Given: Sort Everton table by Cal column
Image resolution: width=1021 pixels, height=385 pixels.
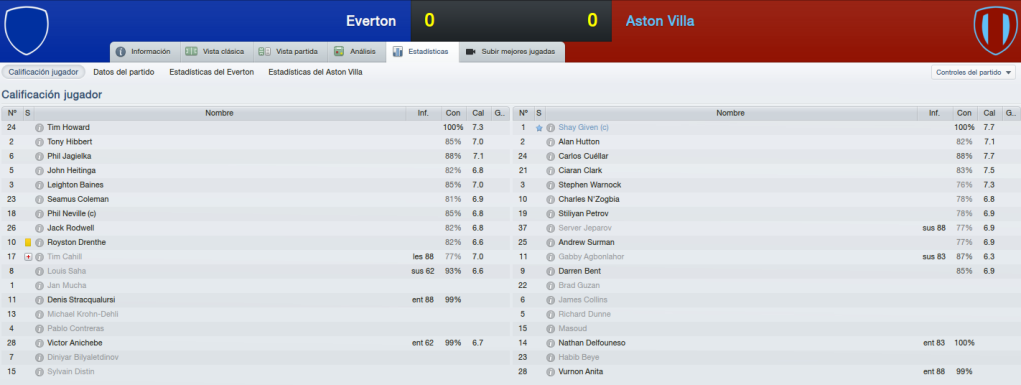Looking at the screenshot, I should coord(479,113).
